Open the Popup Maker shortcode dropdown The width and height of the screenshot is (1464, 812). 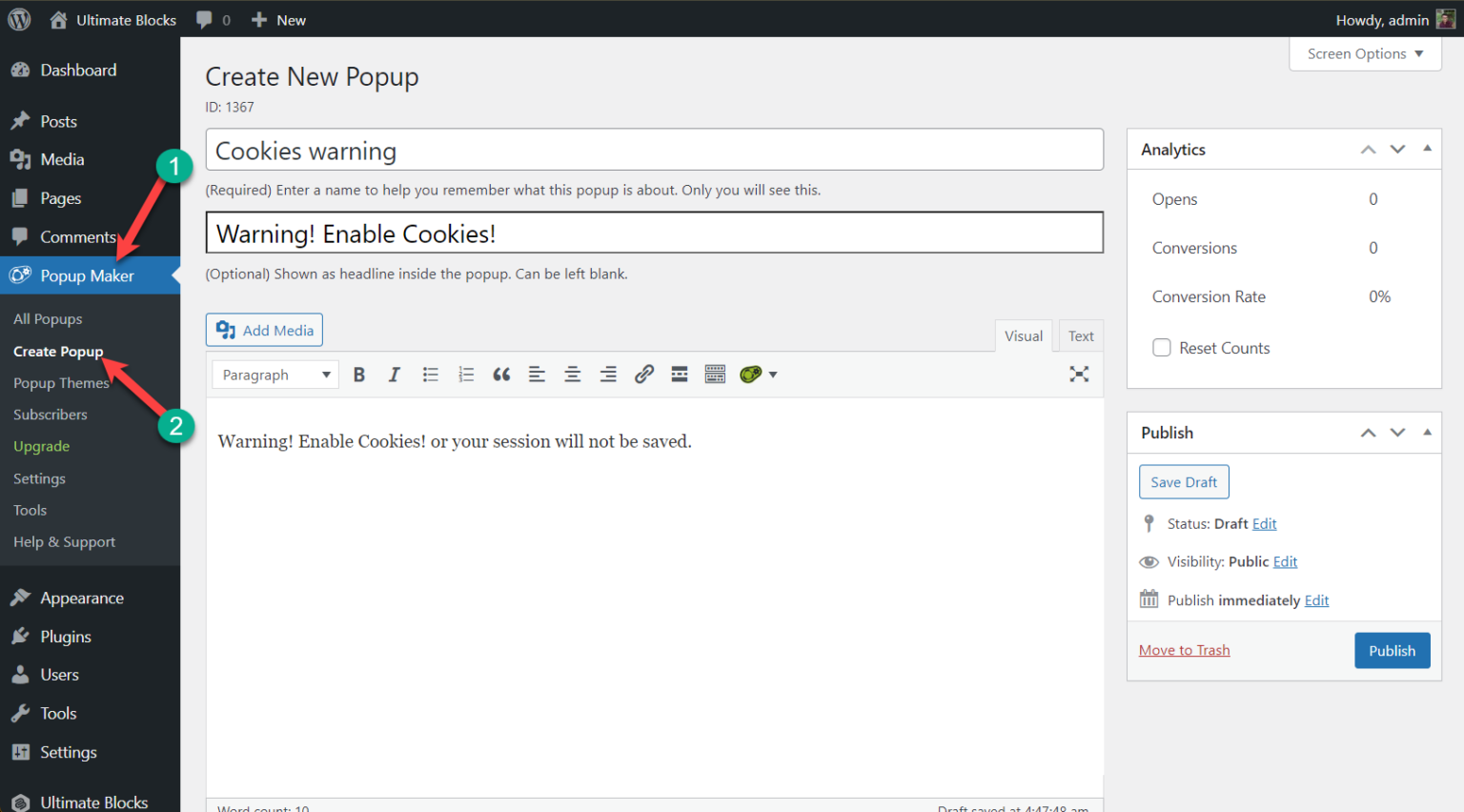759,375
